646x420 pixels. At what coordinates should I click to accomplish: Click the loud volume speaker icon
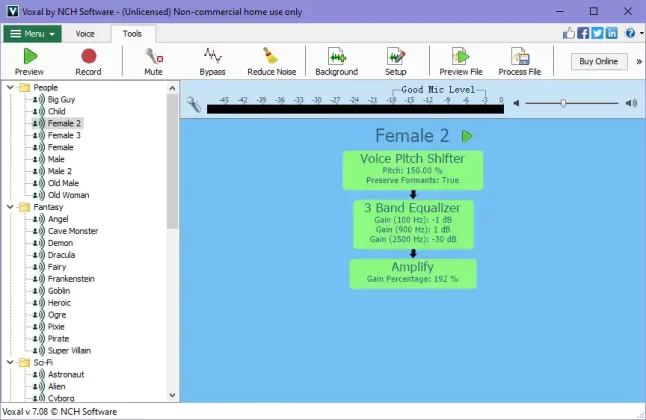631,103
